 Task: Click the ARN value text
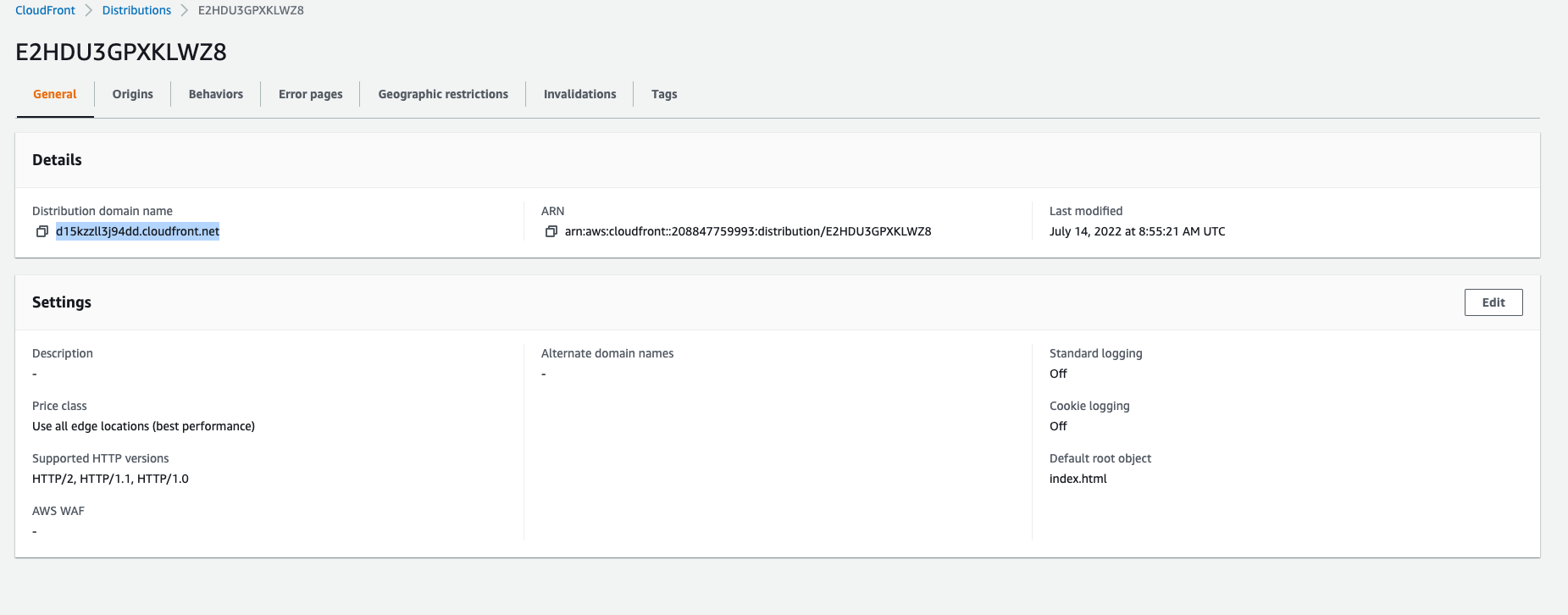tap(748, 231)
